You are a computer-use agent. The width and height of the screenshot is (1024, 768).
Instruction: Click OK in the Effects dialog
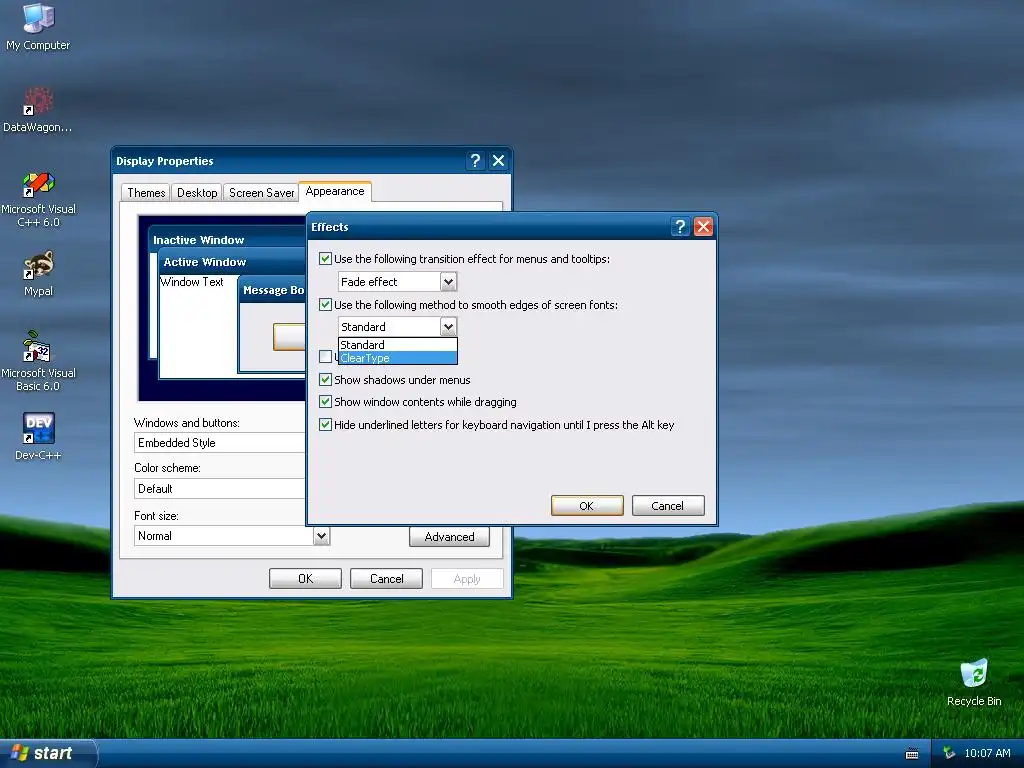pyautogui.click(x=586, y=505)
